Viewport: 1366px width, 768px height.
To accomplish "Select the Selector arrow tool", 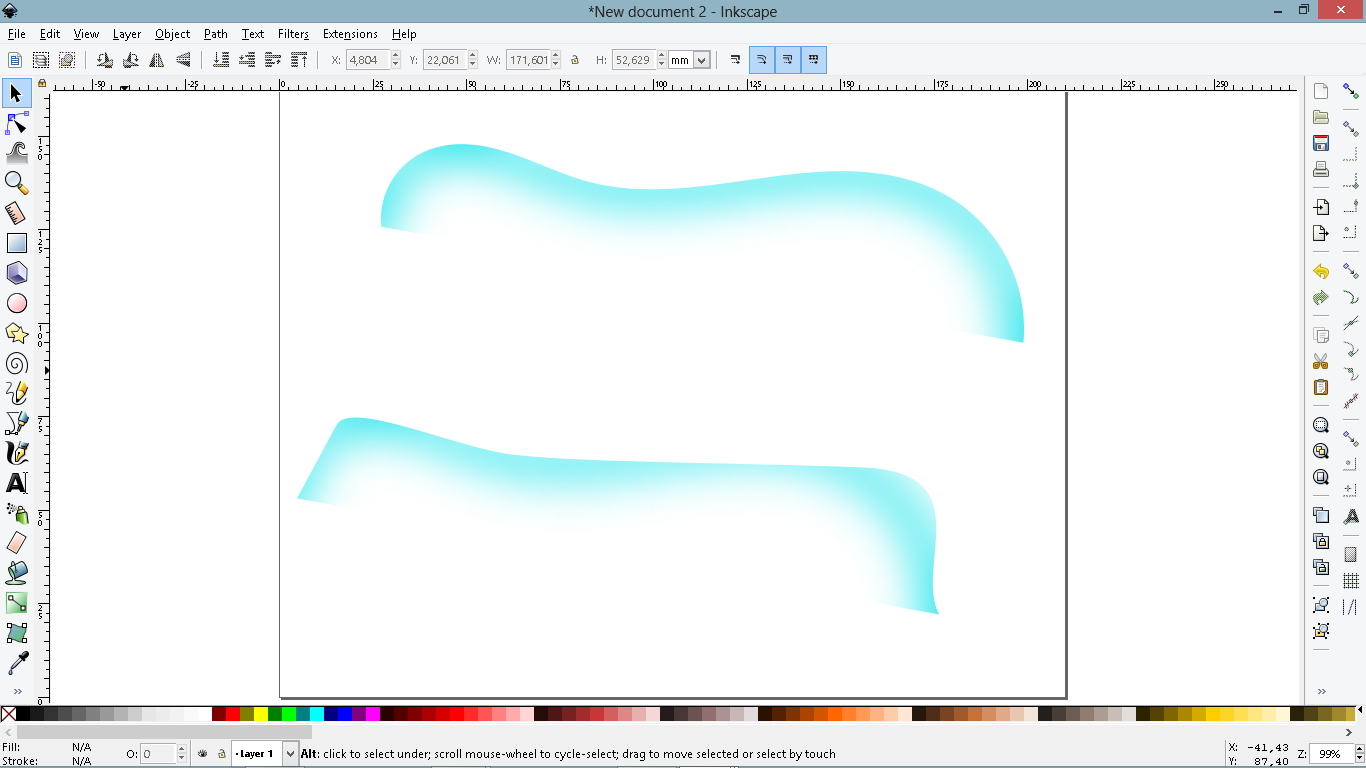I will pyautogui.click(x=16, y=94).
